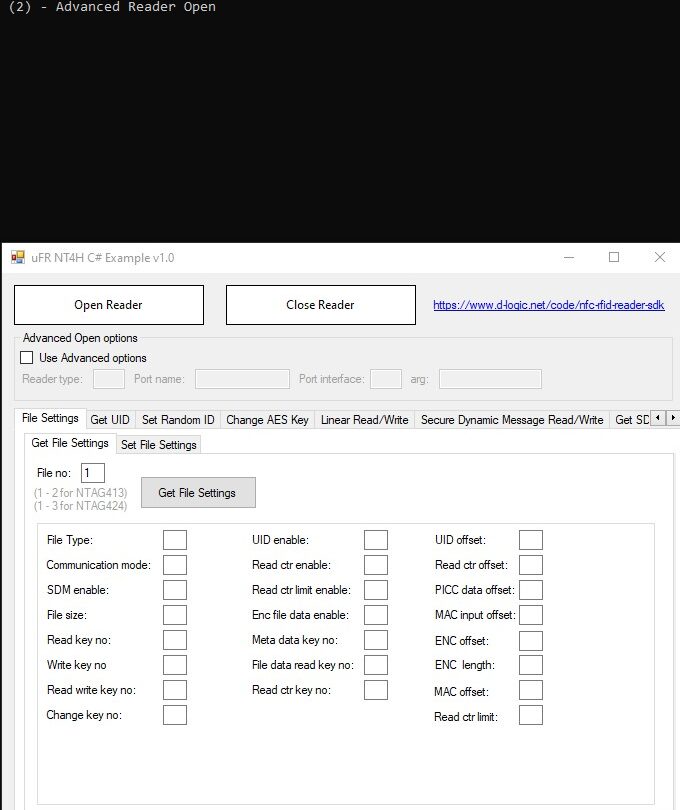Click the File size value box

pyautogui.click(x=175, y=615)
